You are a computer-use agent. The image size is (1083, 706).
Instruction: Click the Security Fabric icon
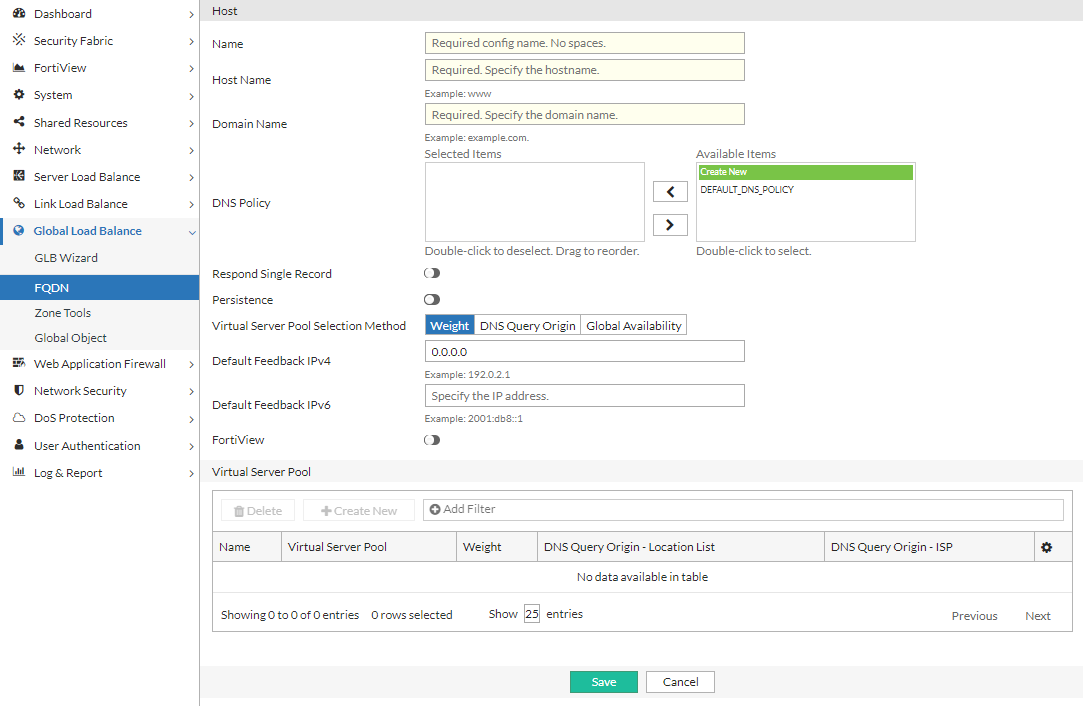[18, 41]
